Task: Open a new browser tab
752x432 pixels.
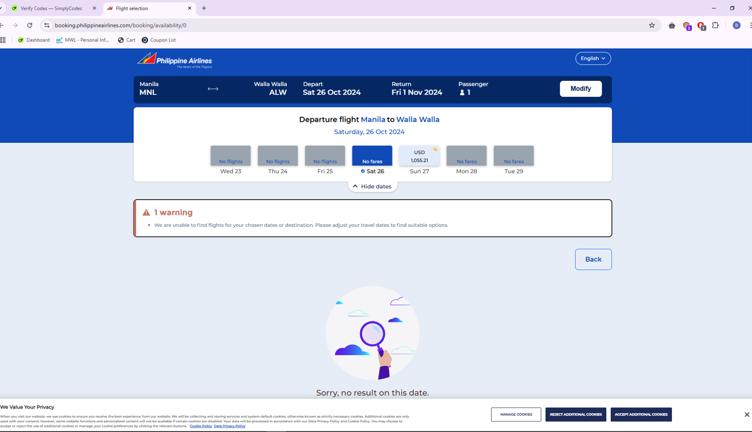Action: (x=204, y=8)
